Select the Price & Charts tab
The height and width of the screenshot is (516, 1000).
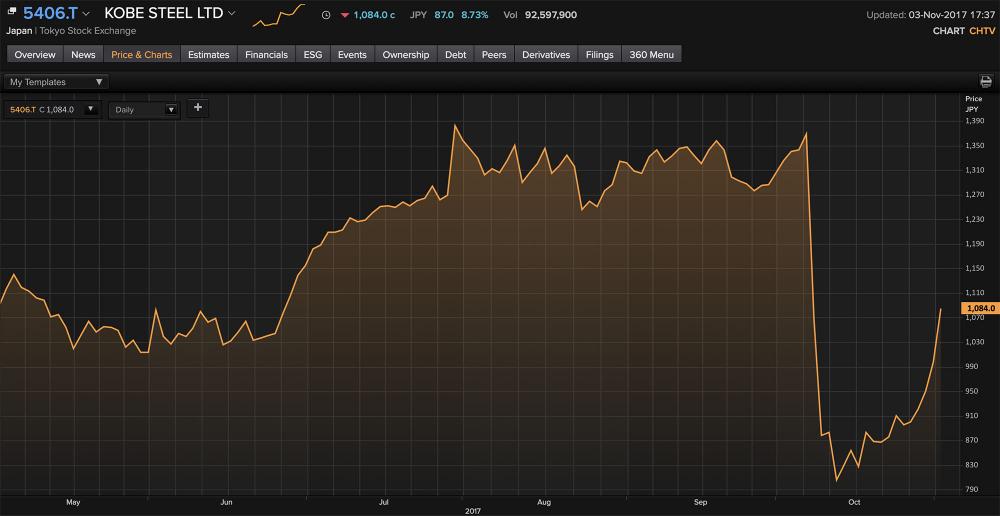click(142, 54)
